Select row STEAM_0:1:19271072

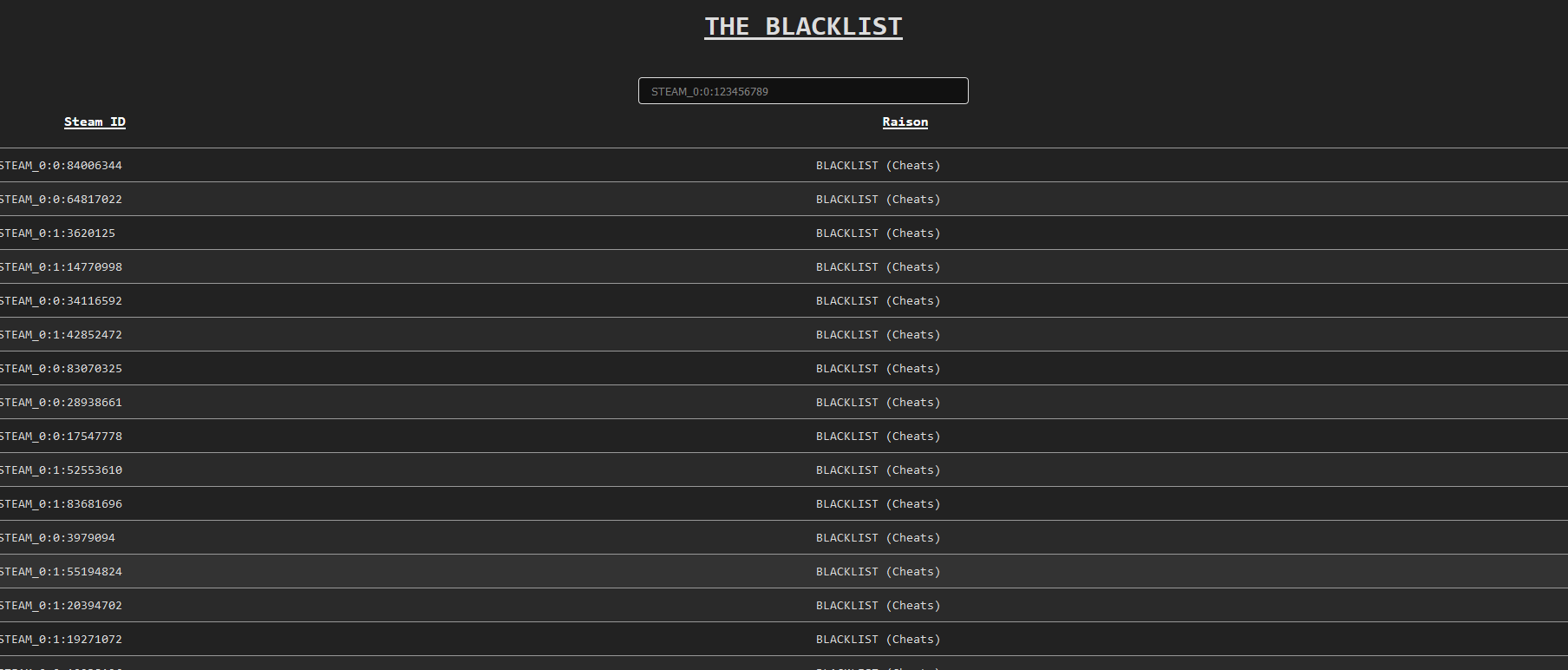click(784, 639)
